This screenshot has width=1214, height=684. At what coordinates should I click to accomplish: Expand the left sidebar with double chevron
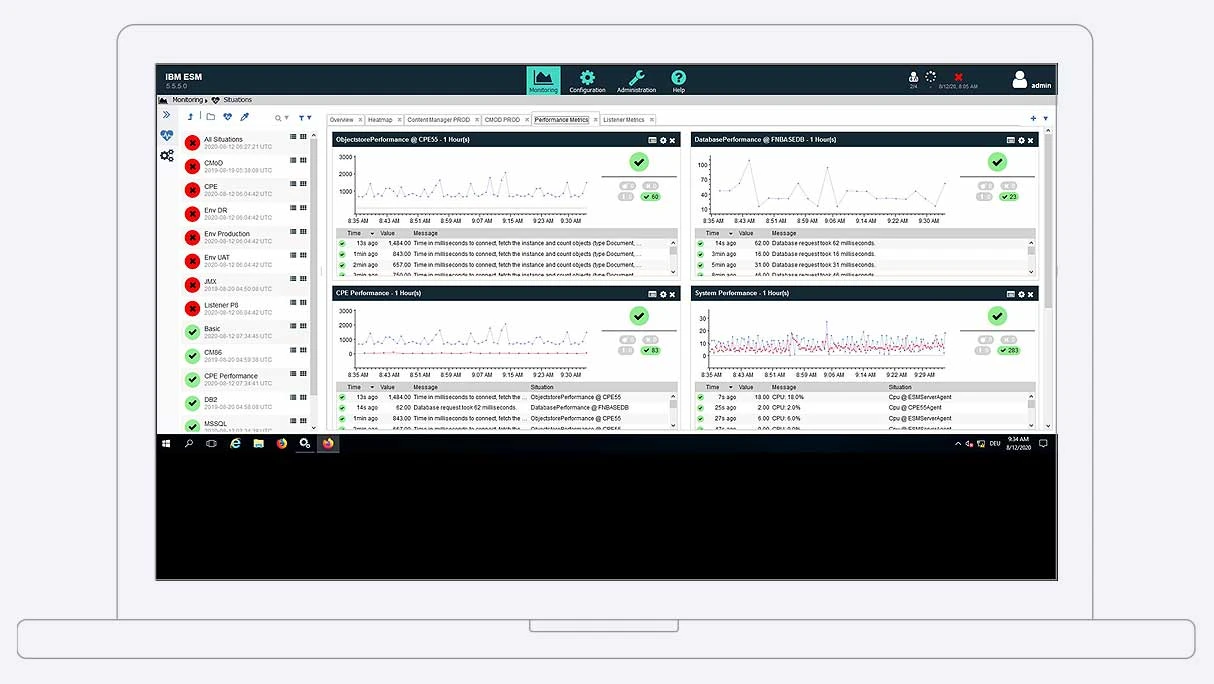click(x=166, y=115)
